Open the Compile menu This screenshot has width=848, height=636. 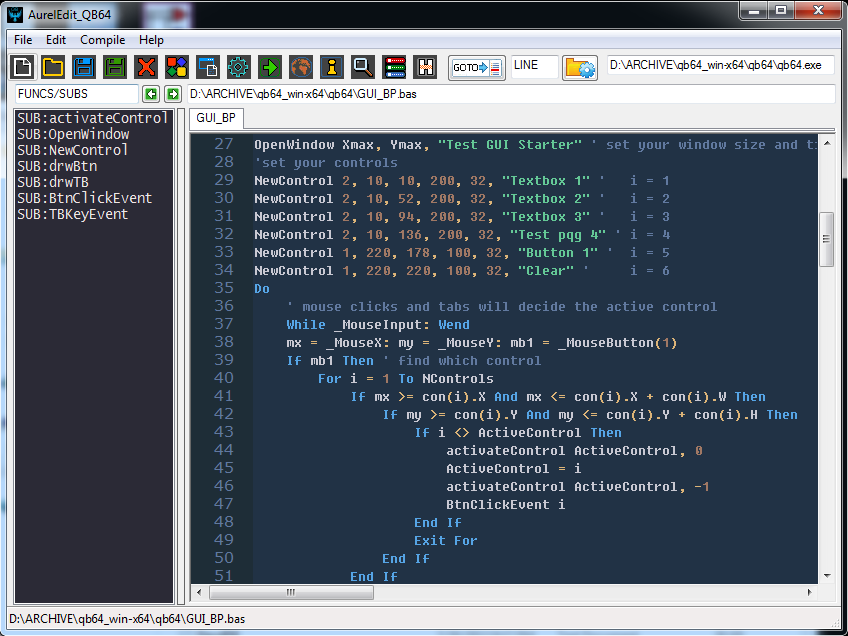(x=103, y=40)
